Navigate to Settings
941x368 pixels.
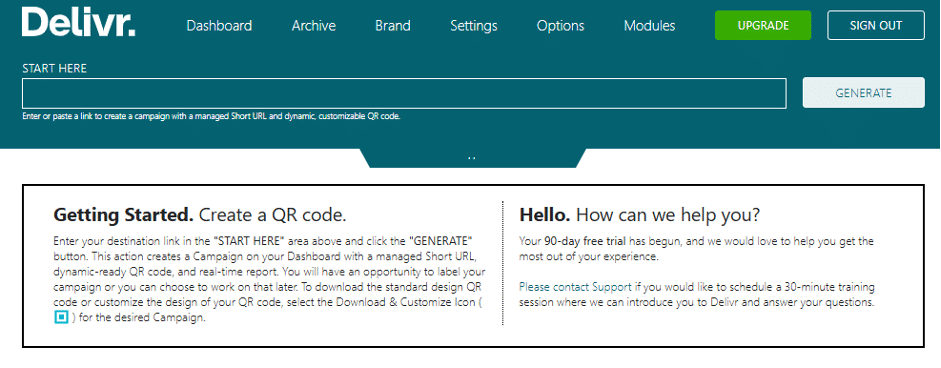[474, 26]
